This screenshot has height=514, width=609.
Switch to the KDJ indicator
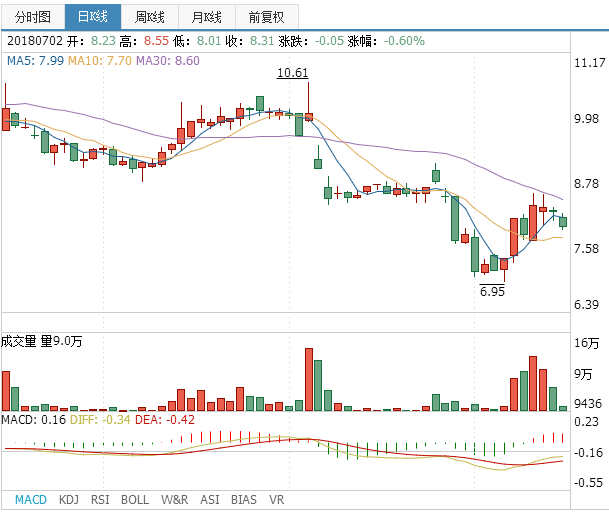tap(69, 500)
